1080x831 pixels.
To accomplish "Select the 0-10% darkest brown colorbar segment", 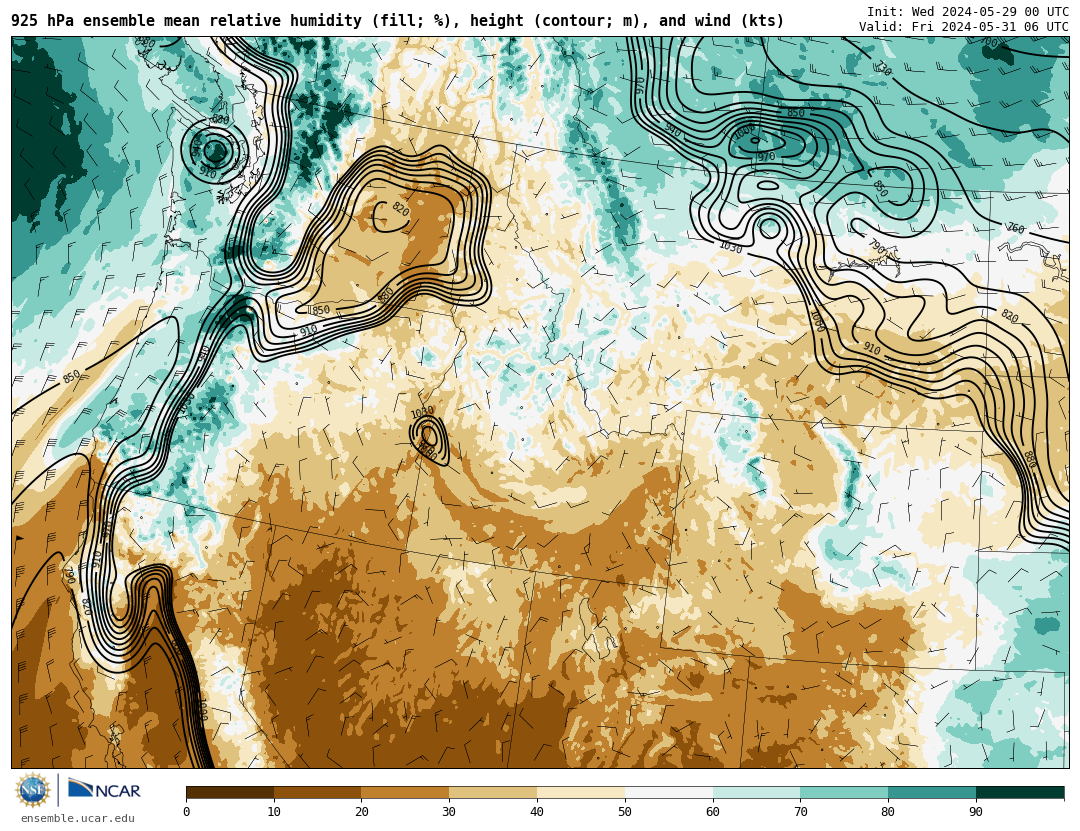I will (230, 793).
